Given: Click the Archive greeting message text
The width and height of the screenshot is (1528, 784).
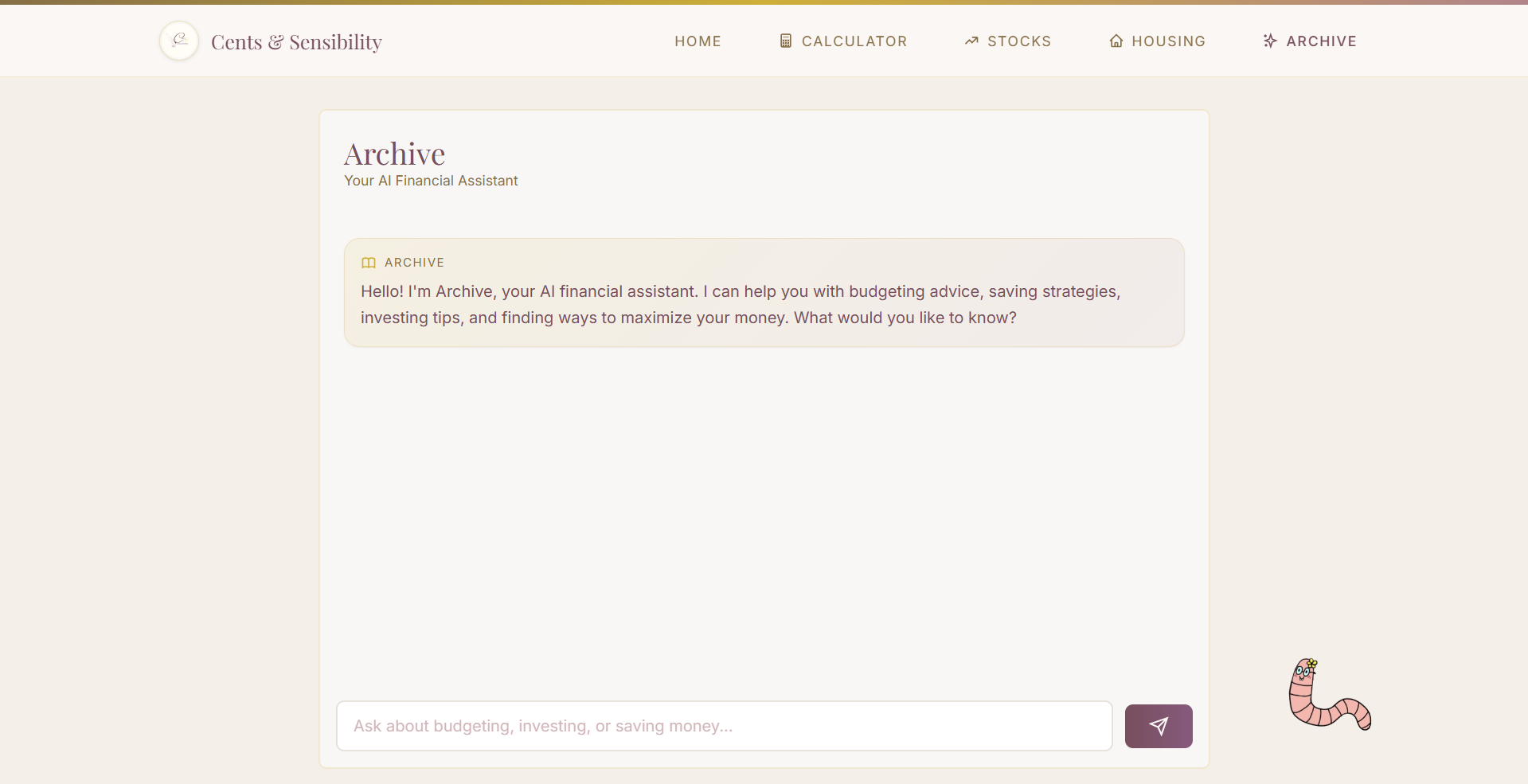Looking at the screenshot, I should tap(741, 305).
